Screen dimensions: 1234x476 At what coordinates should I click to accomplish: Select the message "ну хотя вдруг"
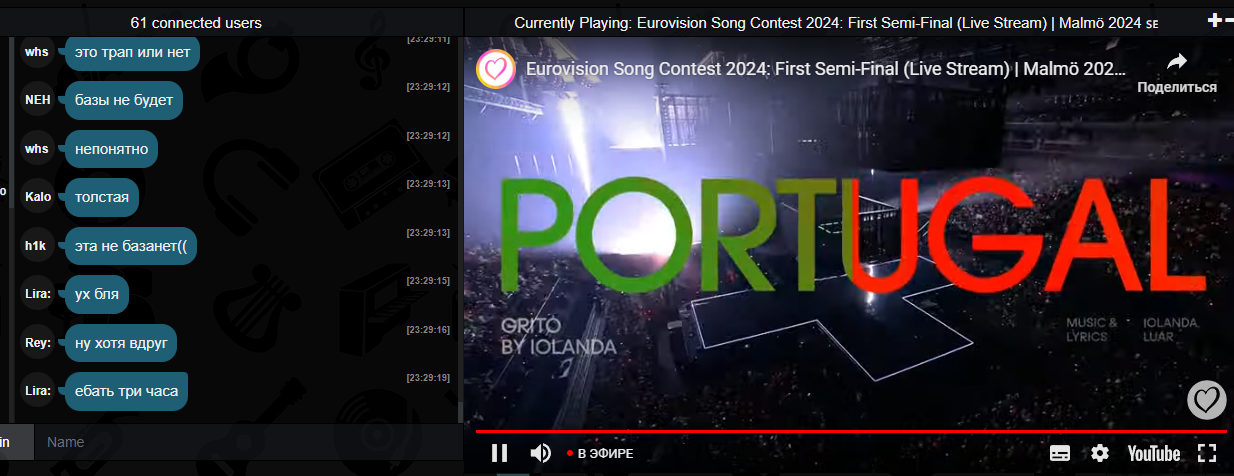click(121, 343)
